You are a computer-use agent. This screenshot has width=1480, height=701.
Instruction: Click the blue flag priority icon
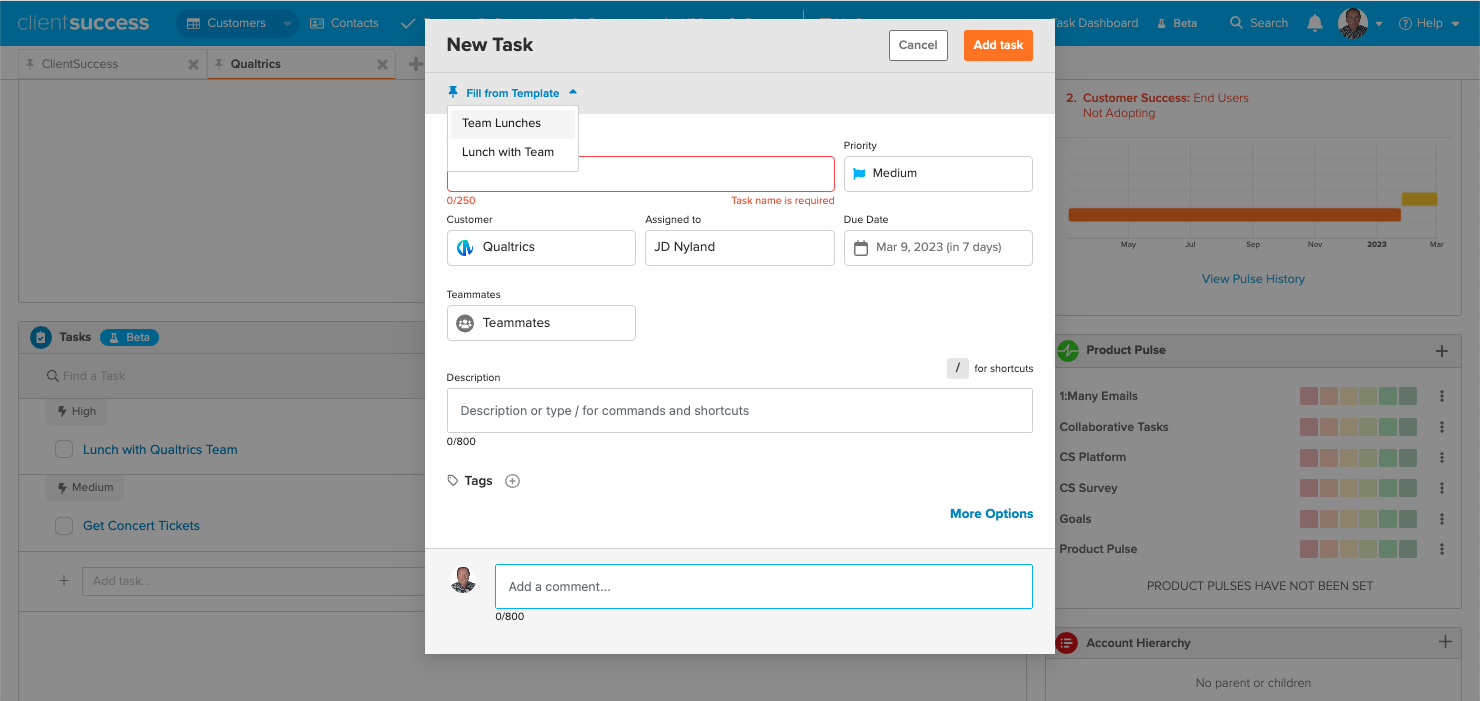pyautogui.click(x=859, y=173)
